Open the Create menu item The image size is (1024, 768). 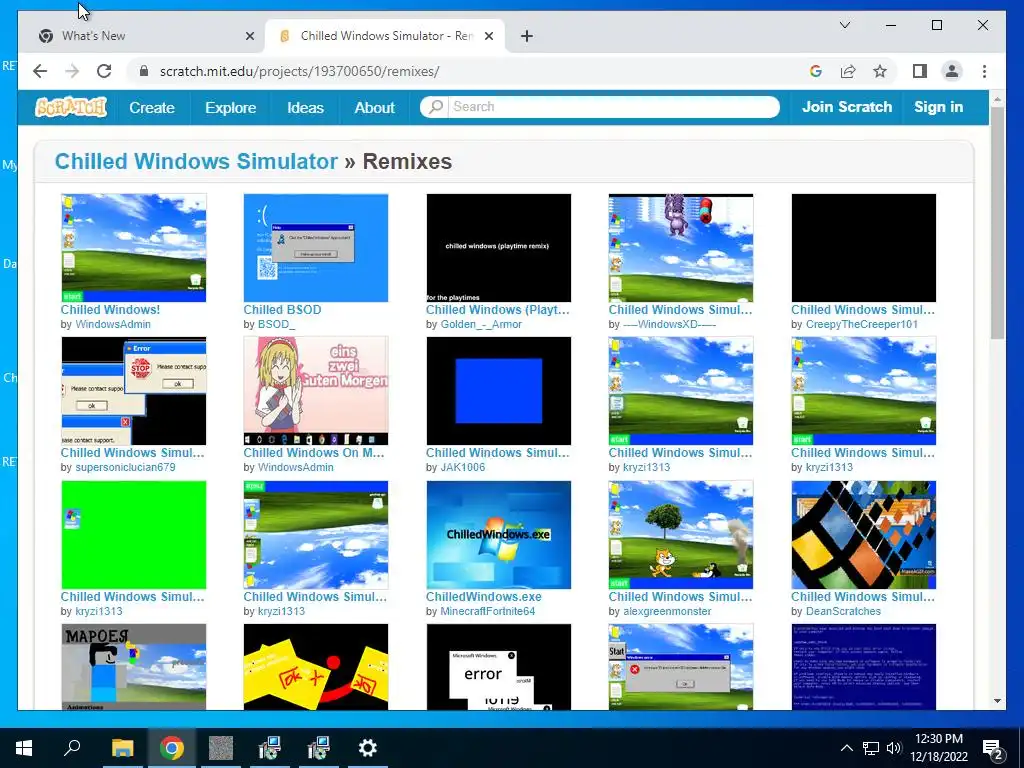(152, 108)
